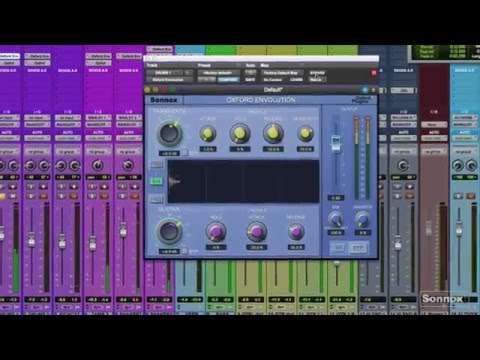This screenshot has width=480, height=360.
Task: Toggle button left of BYP in output section
Action: tap(337, 248)
